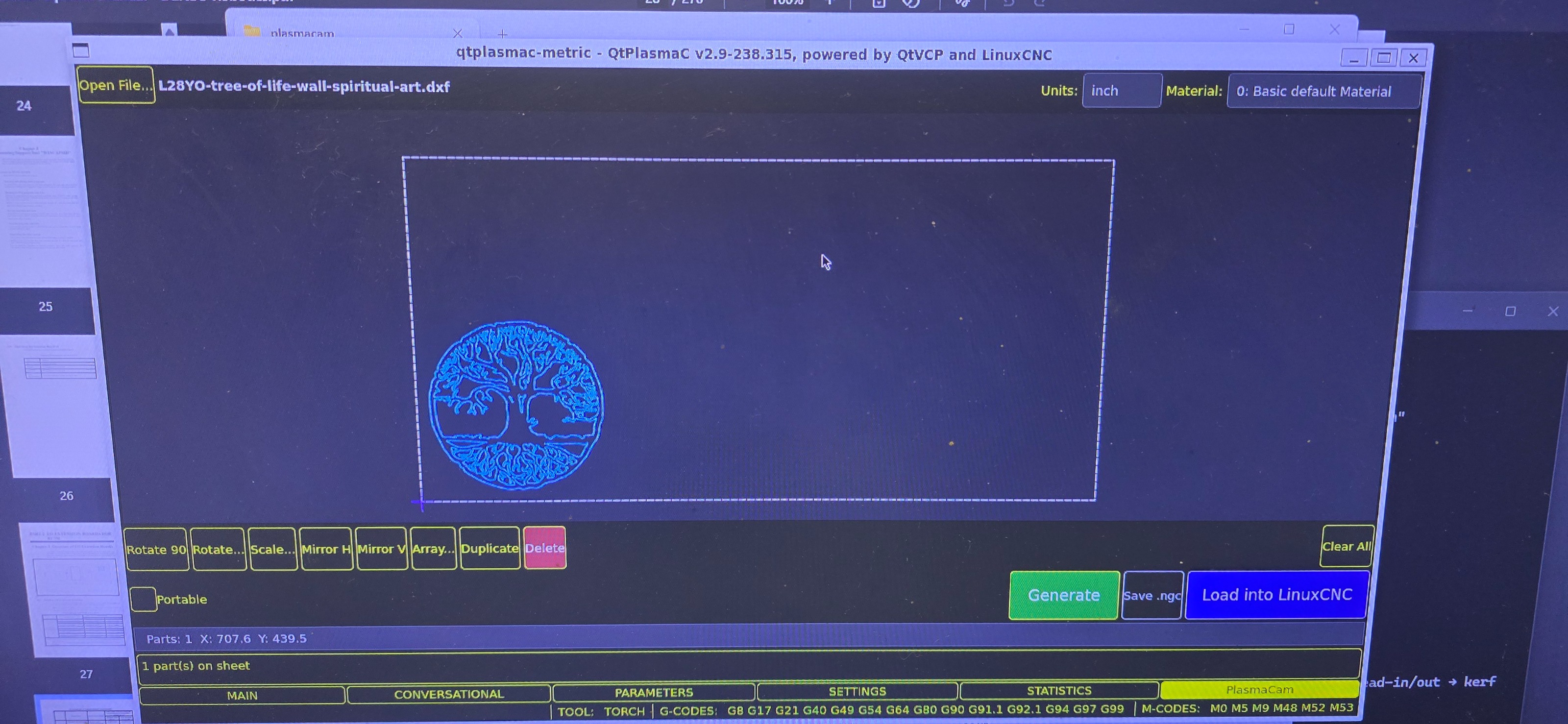The height and width of the screenshot is (724, 1568).
Task: Mirror the part horizontally with Mirror H
Action: (x=326, y=549)
